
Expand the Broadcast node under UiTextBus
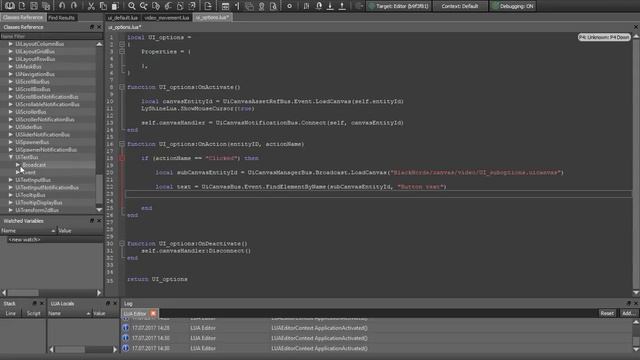point(18,164)
